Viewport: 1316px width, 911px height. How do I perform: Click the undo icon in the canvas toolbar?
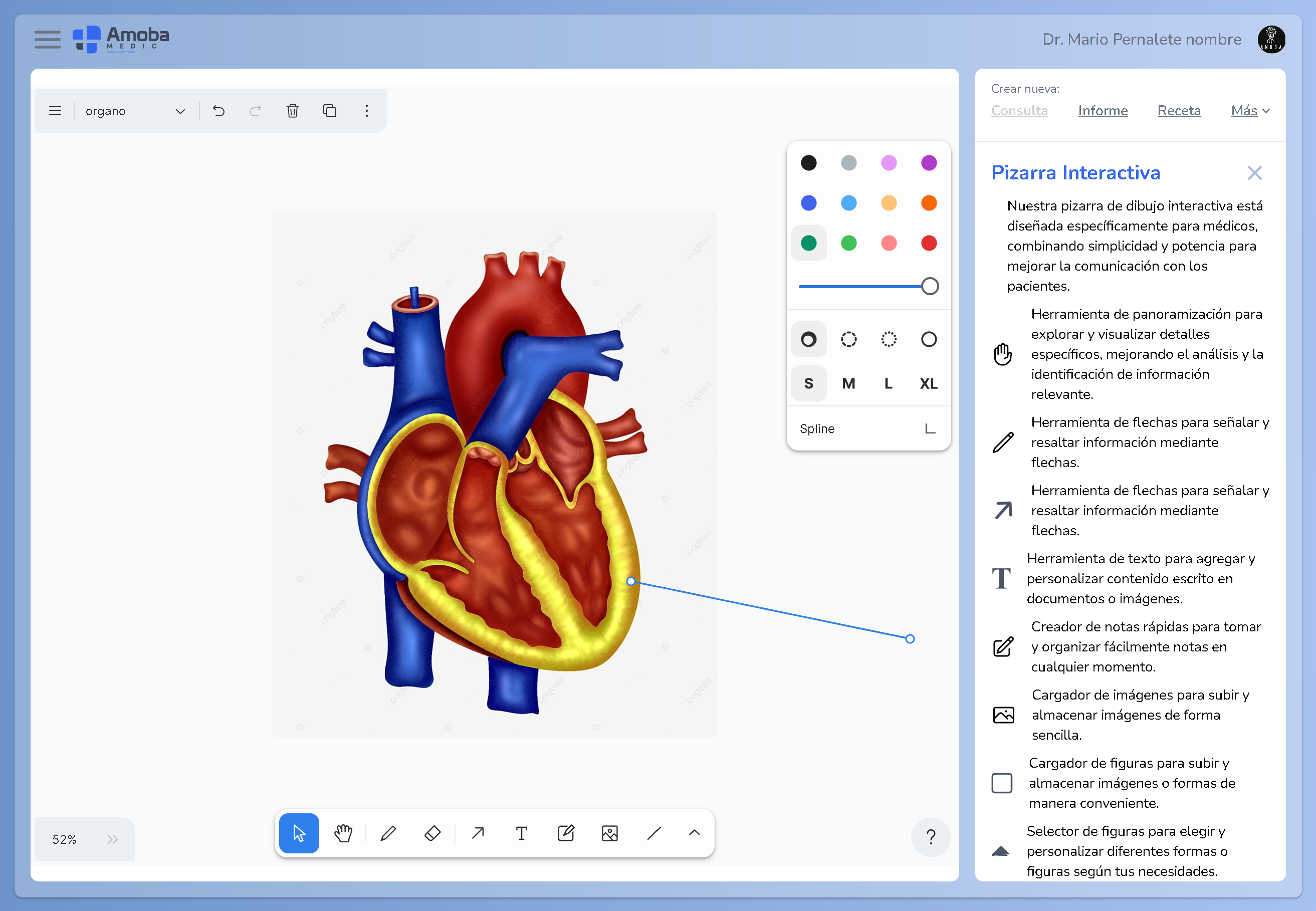(x=218, y=111)
